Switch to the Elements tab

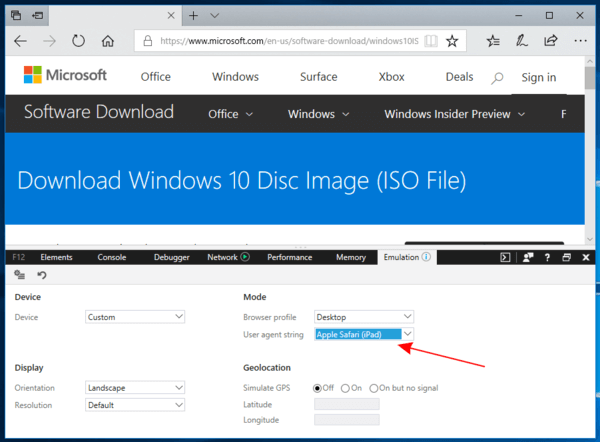tap(56, 258)
